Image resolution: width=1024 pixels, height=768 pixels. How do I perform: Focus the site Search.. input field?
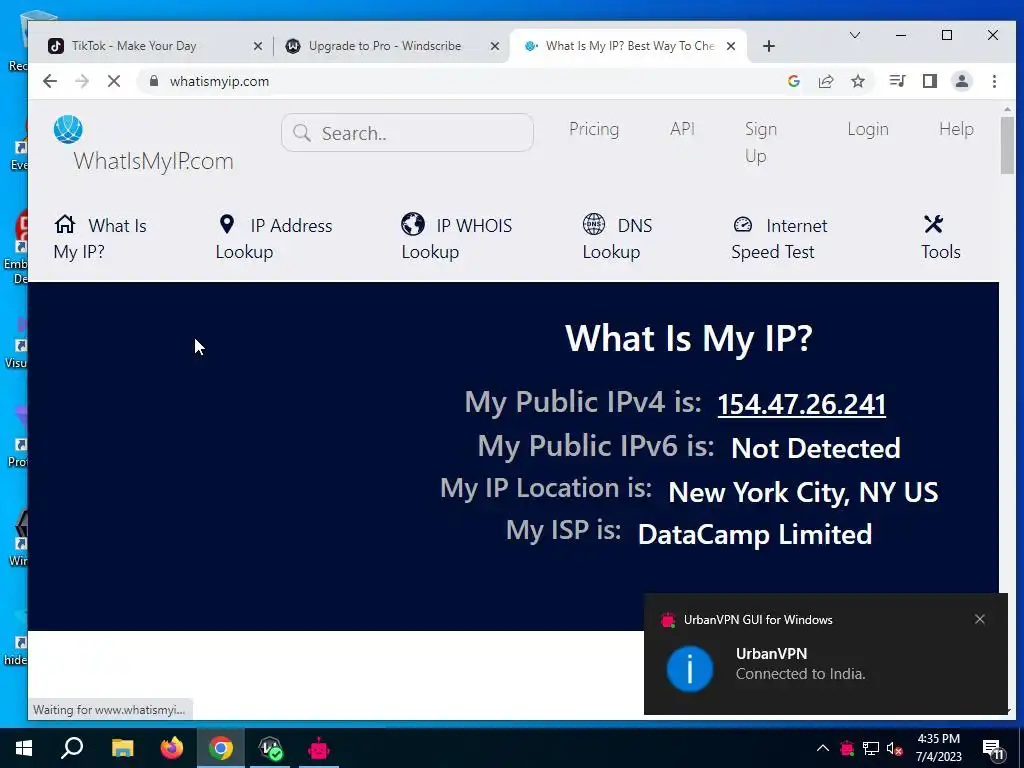tap(408, 133)
